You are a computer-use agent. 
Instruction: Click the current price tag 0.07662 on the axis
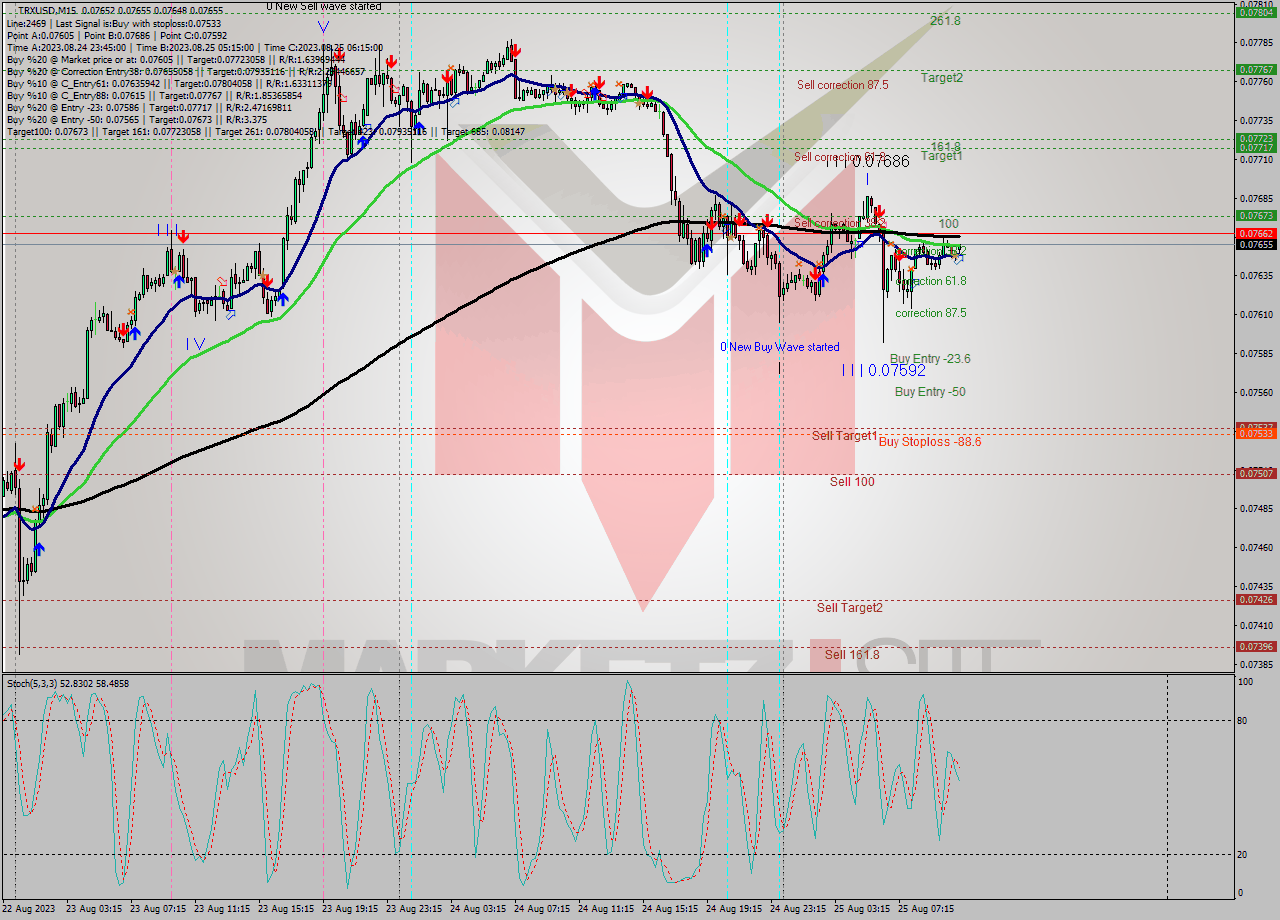point(1254,232)
